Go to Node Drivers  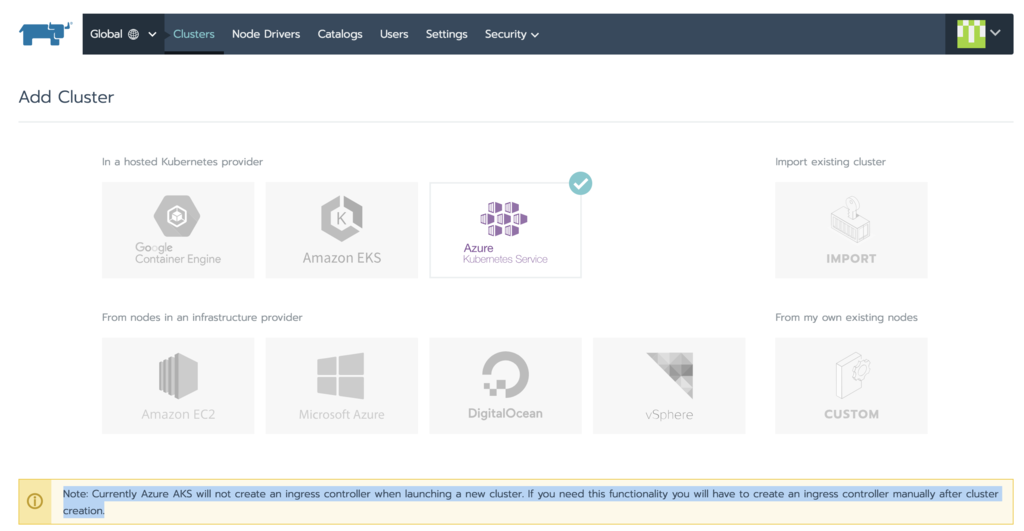coord(266,34)
